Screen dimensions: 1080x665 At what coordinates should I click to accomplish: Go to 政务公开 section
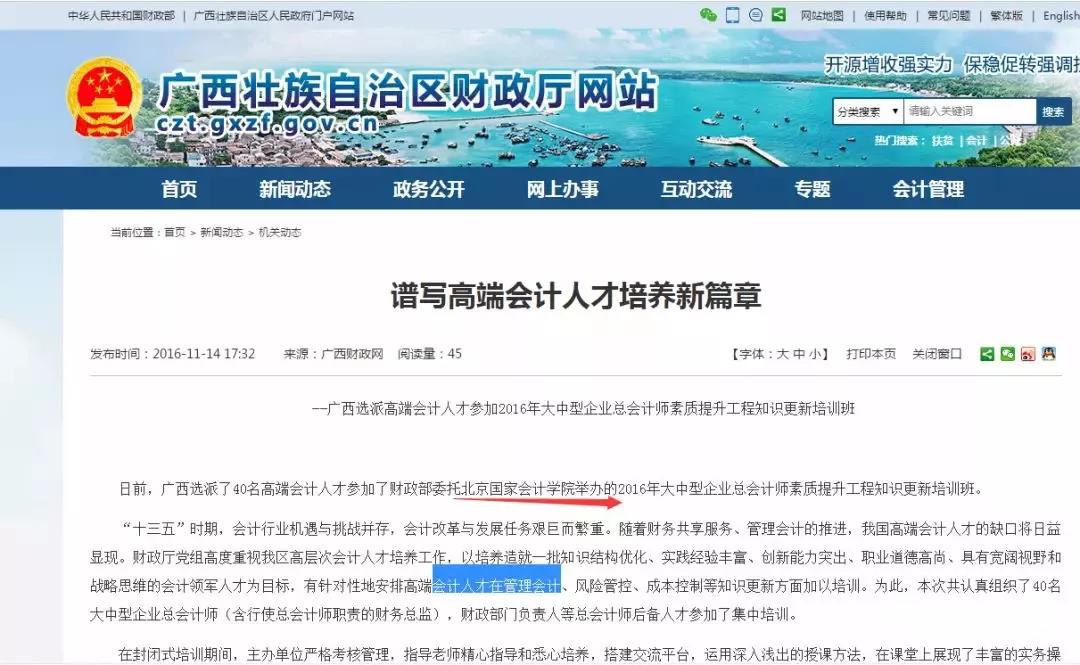[428, 189]
